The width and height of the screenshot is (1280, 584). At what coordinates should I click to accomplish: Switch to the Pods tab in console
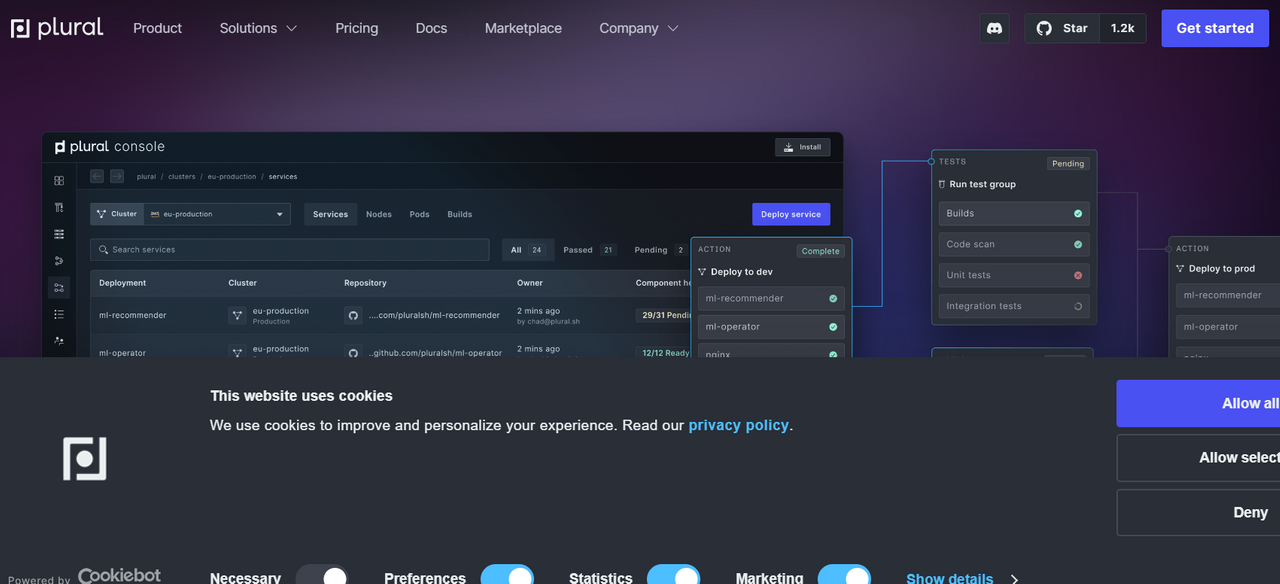(x=420, y=214)
